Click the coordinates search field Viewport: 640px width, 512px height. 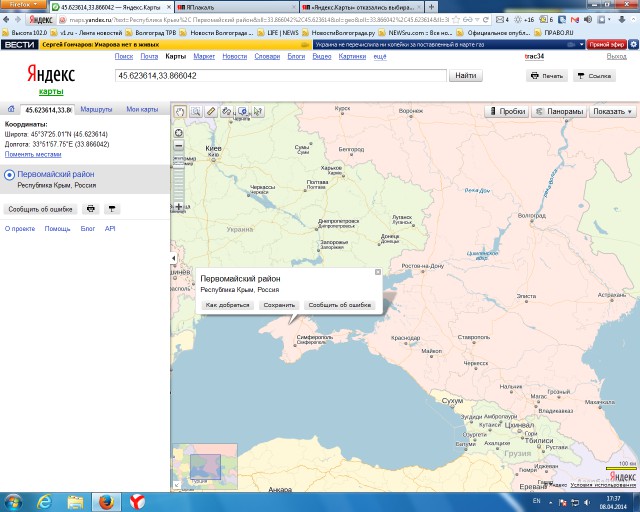(x=281, y=76)
